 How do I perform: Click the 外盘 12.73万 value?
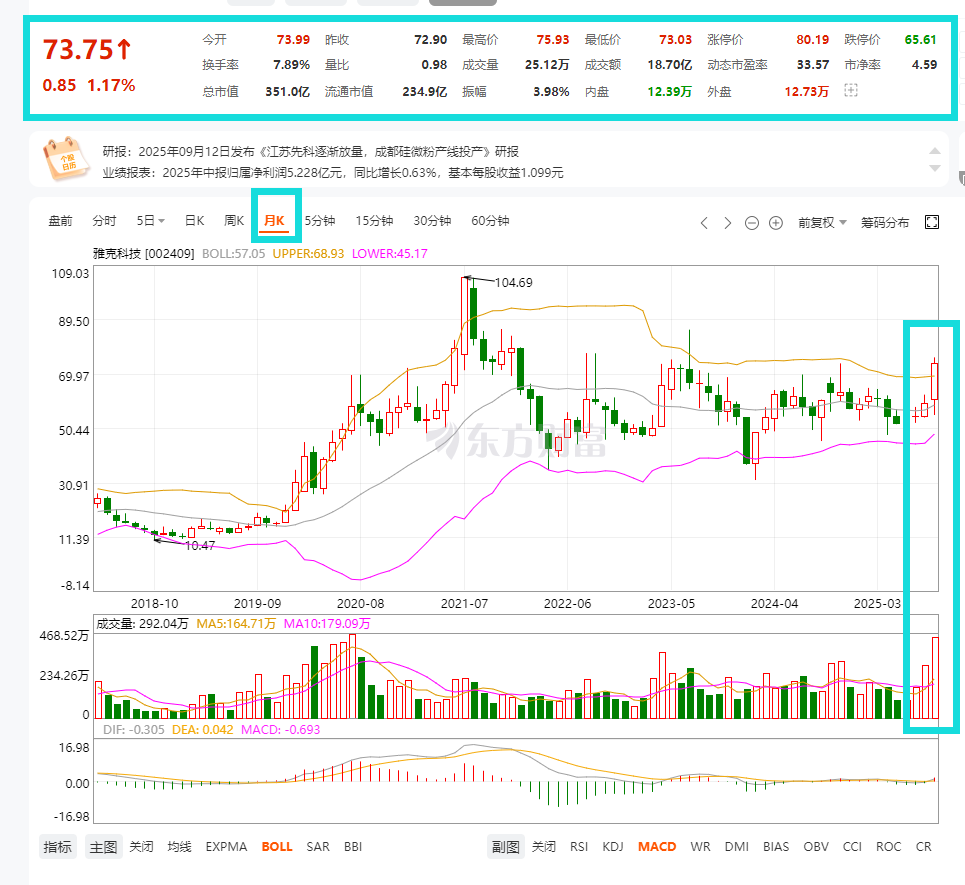[806, 92]
